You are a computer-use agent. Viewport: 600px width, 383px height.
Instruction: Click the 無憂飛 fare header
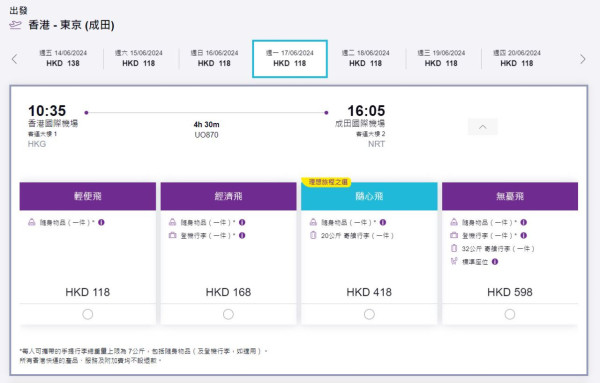[510, 196]
